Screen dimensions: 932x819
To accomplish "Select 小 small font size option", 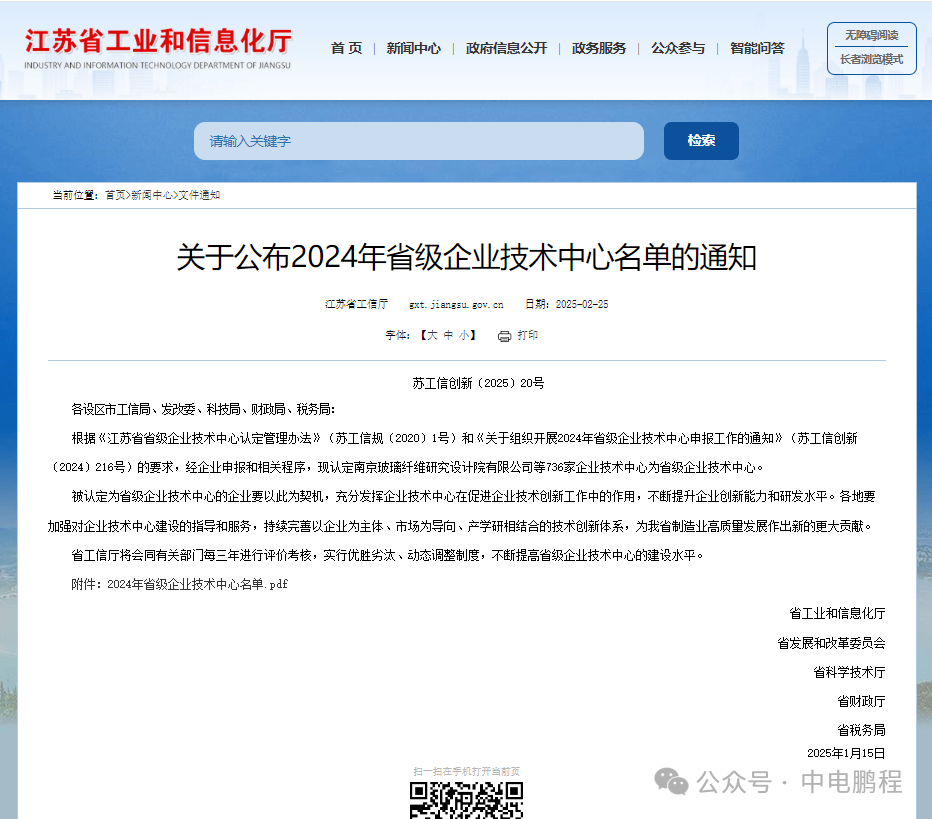I will click(463, 336).
